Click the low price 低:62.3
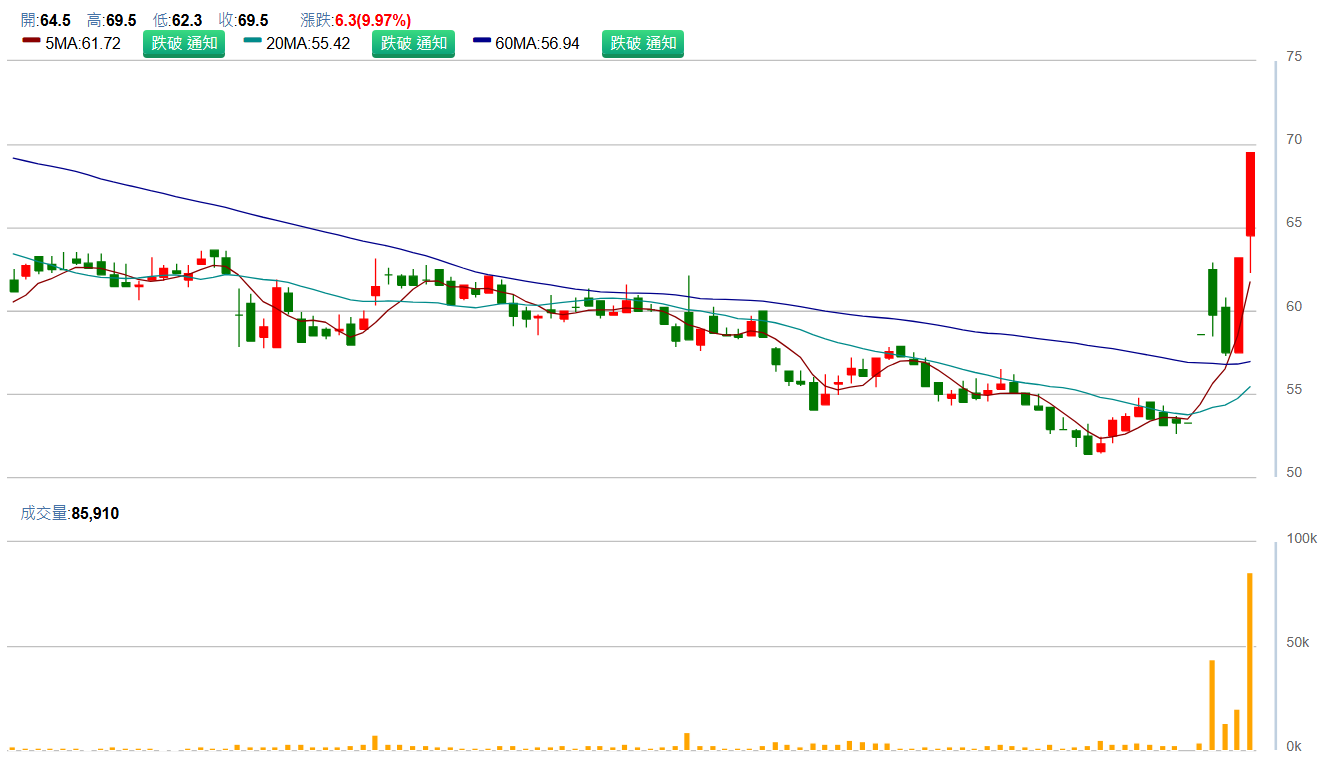The height and width of the screenshot is (762, 1320). click(x=178, y=20)
